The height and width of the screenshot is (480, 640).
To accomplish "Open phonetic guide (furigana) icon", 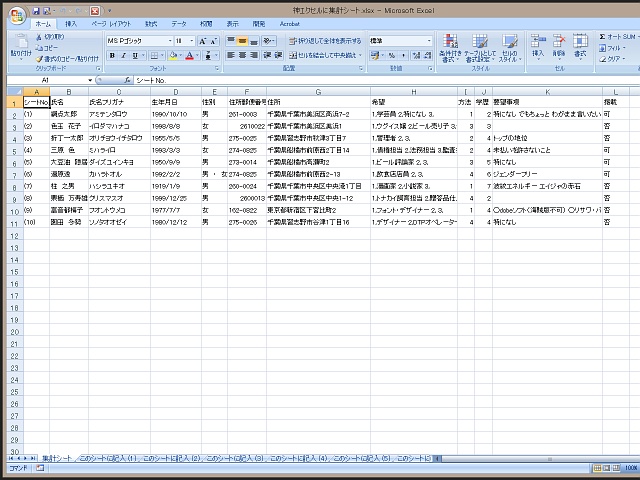I will (209, 56).
